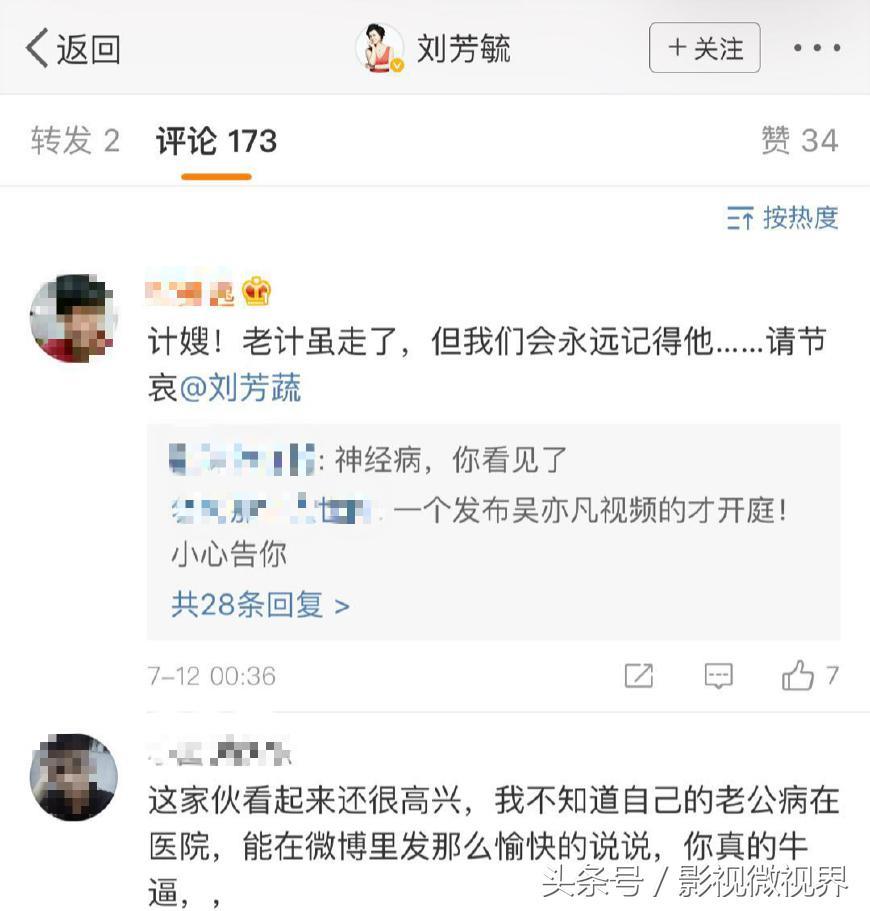Screen dimensions: 870x911
Task: Switch to the 转发 2 tab
Action: pyautogui.click(x=75, y=141)
